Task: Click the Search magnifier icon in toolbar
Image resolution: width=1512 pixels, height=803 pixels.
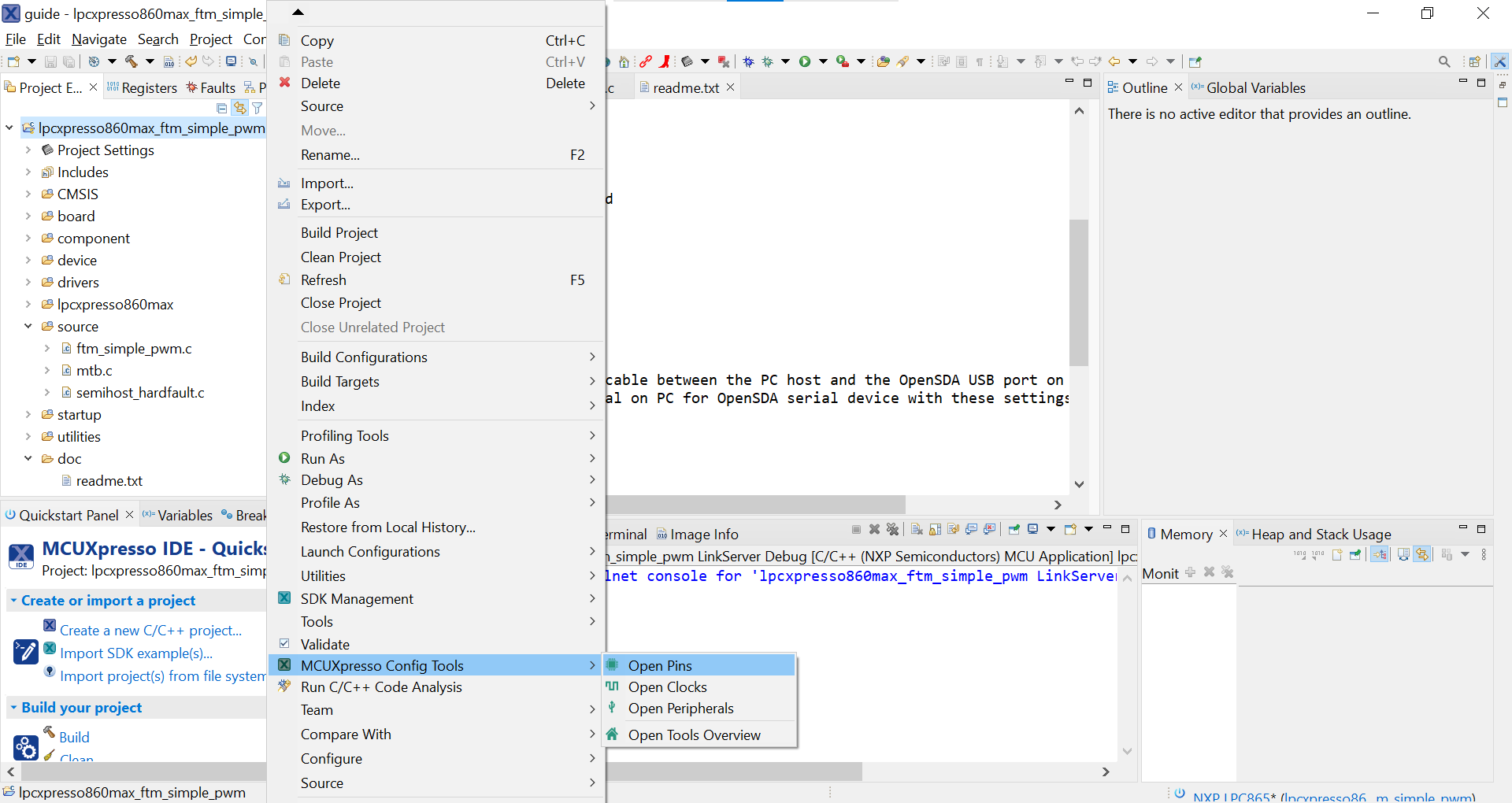Action: 1443,61
